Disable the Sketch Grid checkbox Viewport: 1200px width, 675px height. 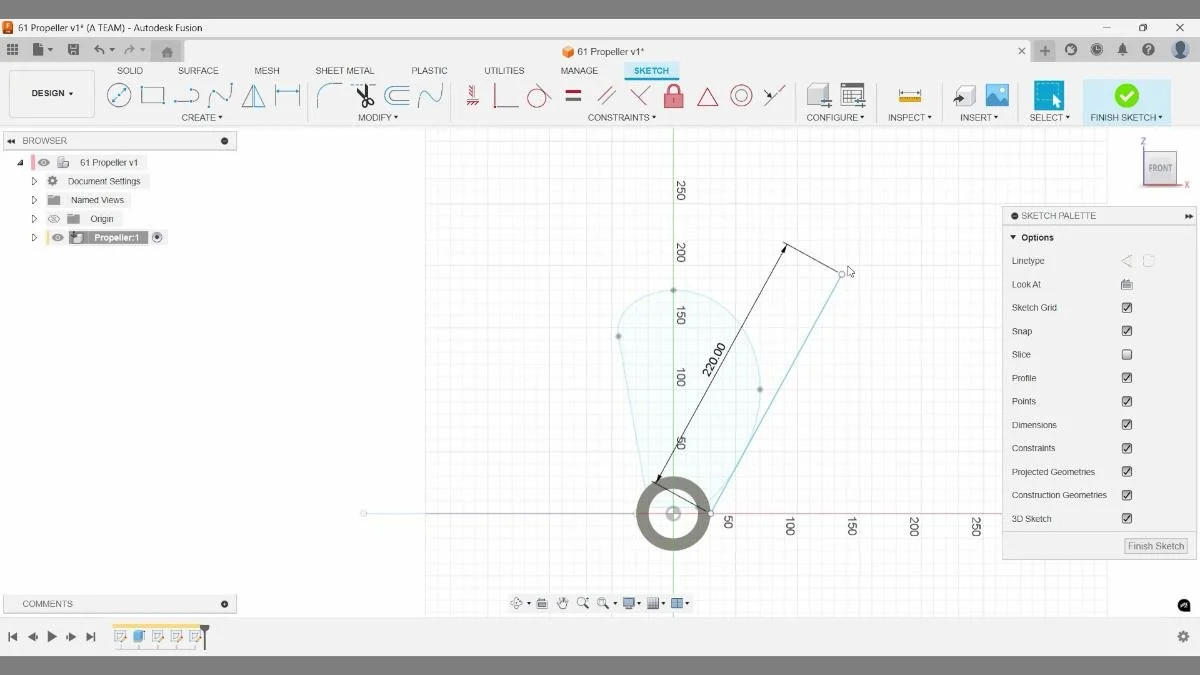[1126, 307]
